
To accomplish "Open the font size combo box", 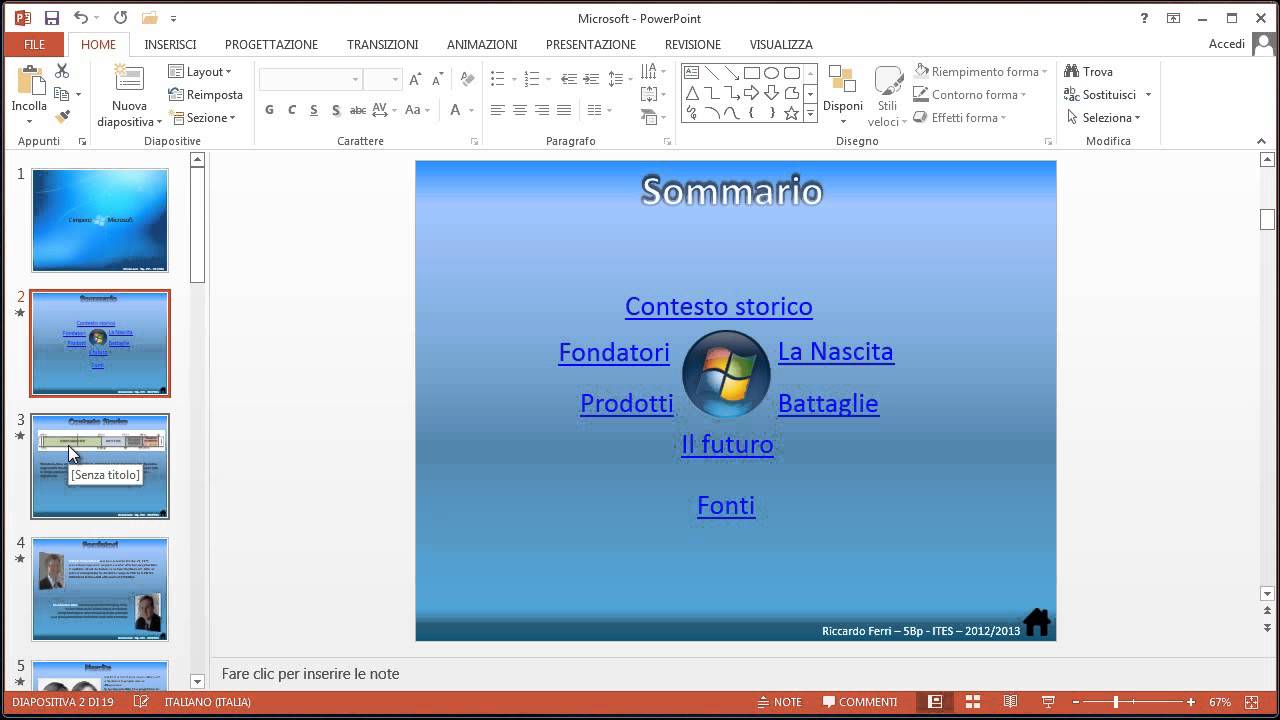I will [x=382, y=79].
